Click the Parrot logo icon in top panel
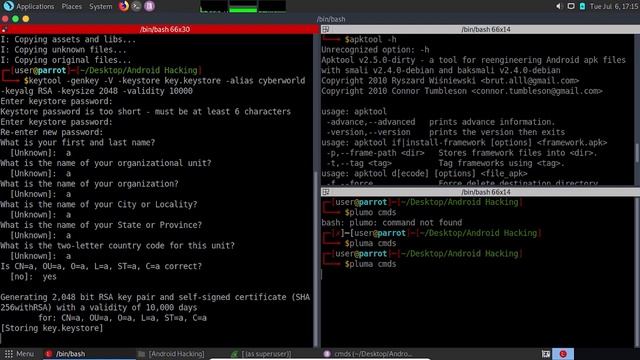640x360 pixels. (x=8, y=6)
